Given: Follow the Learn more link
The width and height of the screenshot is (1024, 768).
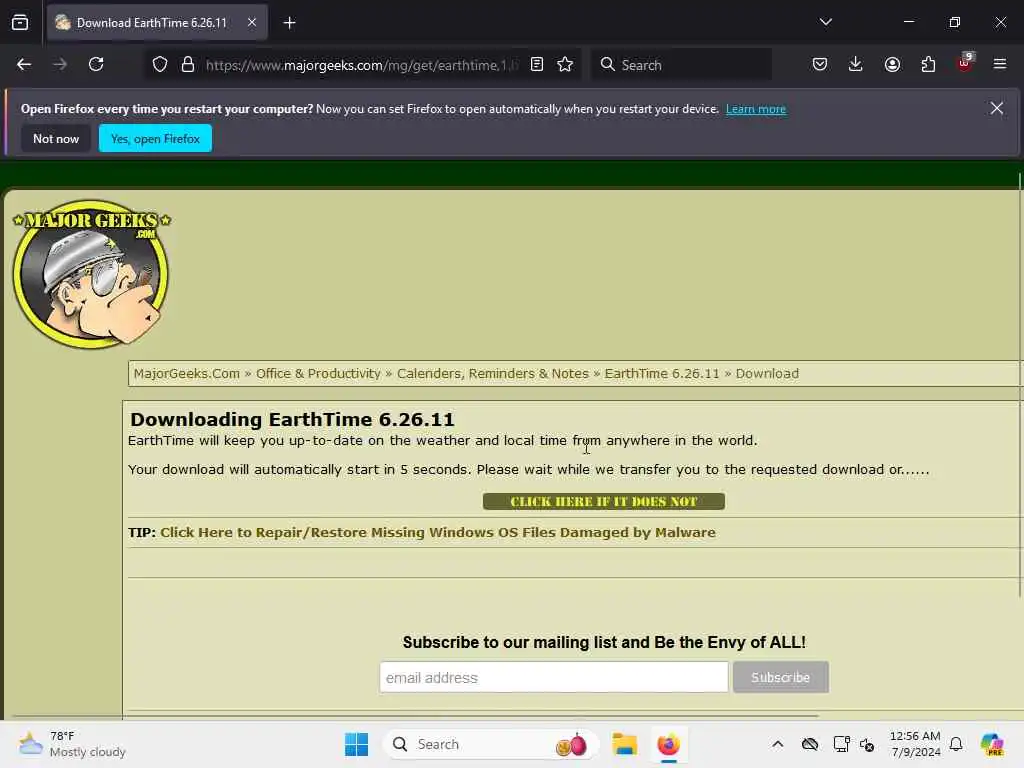Looking at the screenshot, I should tap(756, 109).
